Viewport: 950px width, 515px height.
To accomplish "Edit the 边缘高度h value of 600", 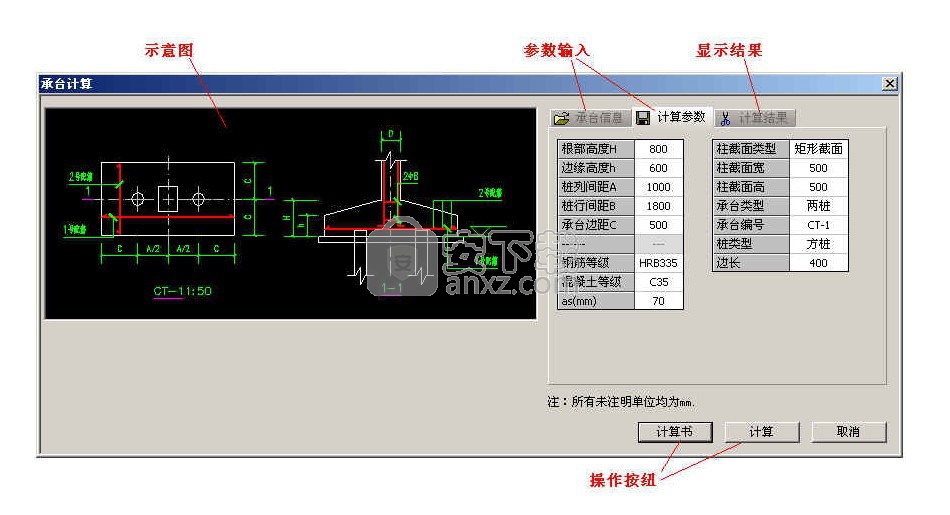I will click(x=658, y=168).
